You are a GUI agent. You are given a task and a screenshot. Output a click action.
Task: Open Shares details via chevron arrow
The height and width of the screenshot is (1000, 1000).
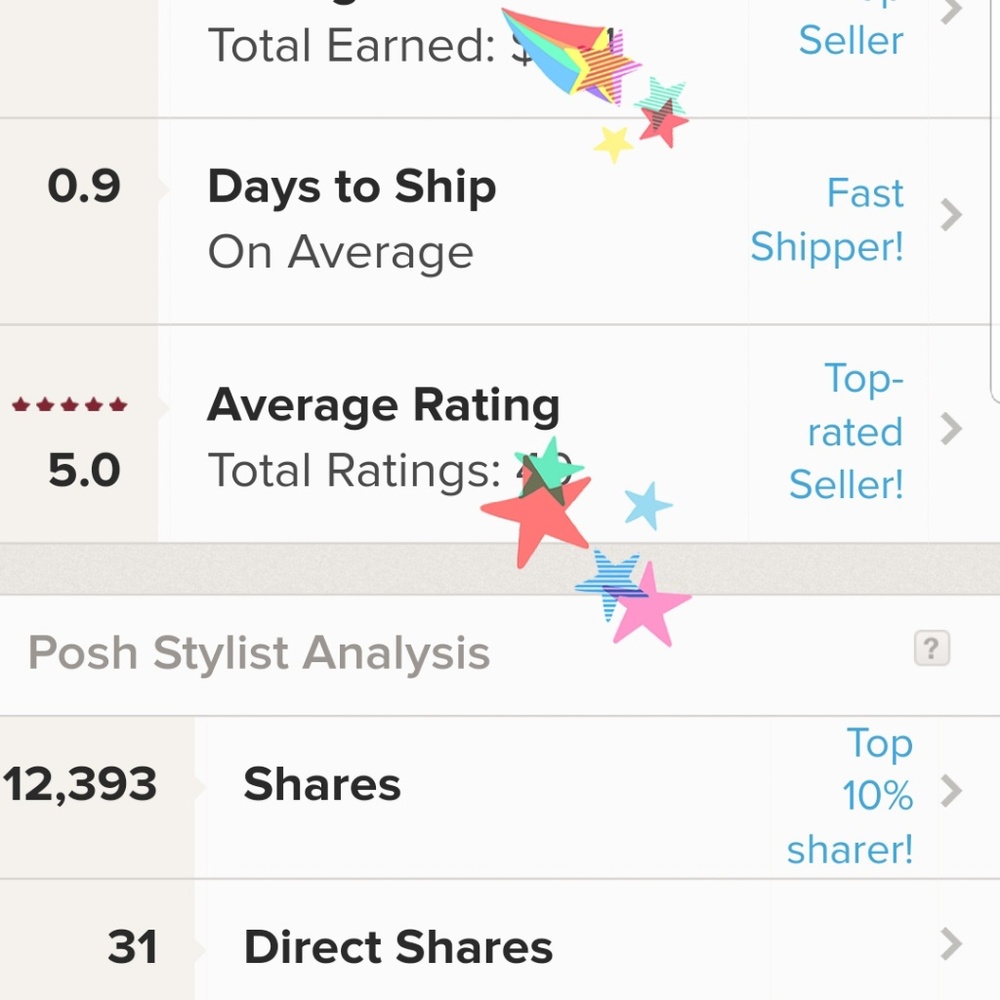point(952,792)
